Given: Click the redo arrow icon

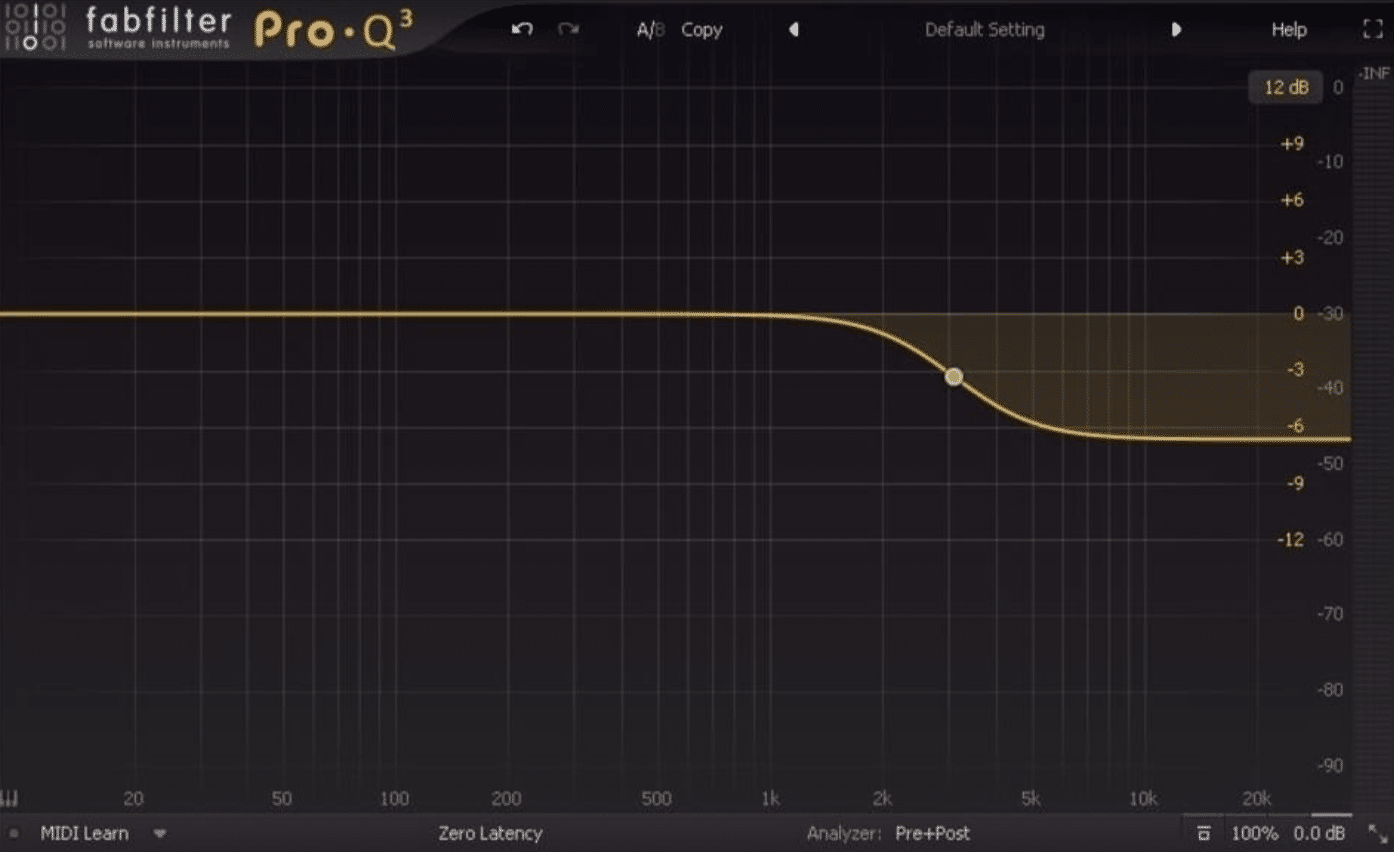Looking at the screenshot, I should point(568,29).
